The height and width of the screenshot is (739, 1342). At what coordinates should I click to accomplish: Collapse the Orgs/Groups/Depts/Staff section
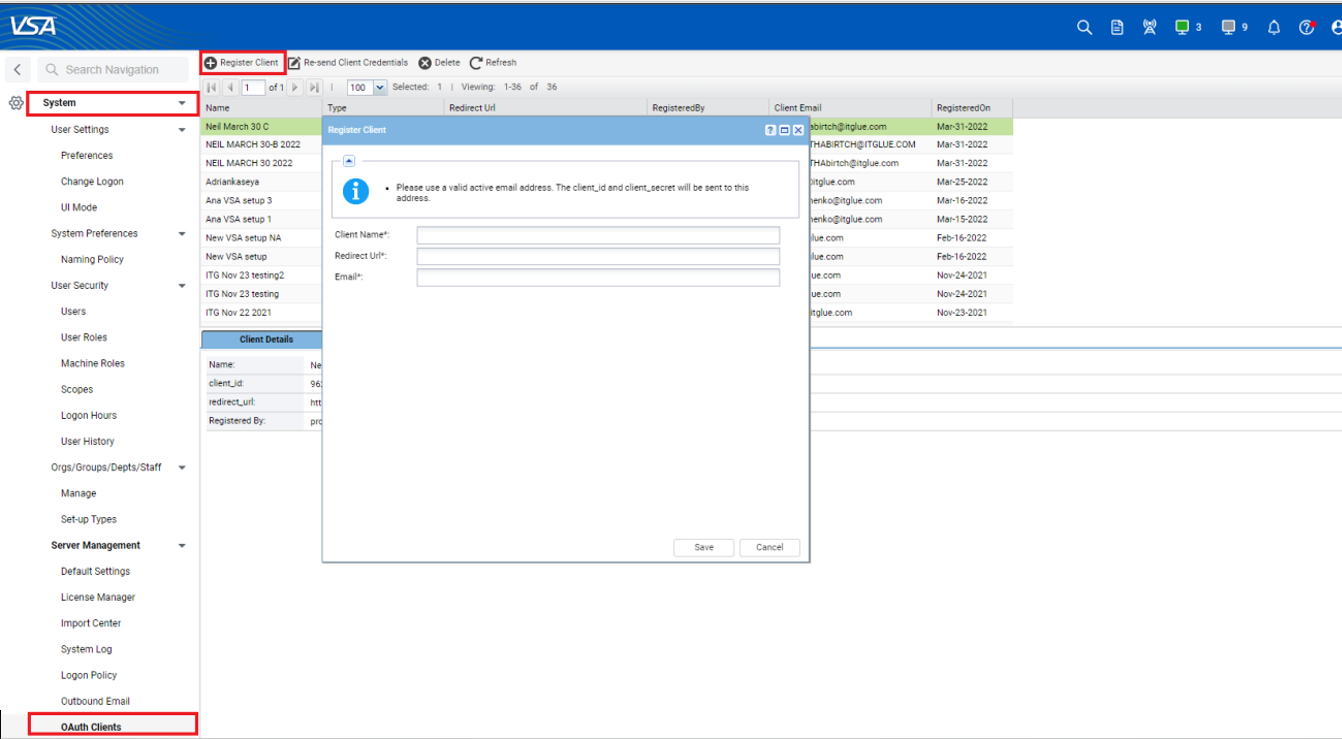pos(182,467)
